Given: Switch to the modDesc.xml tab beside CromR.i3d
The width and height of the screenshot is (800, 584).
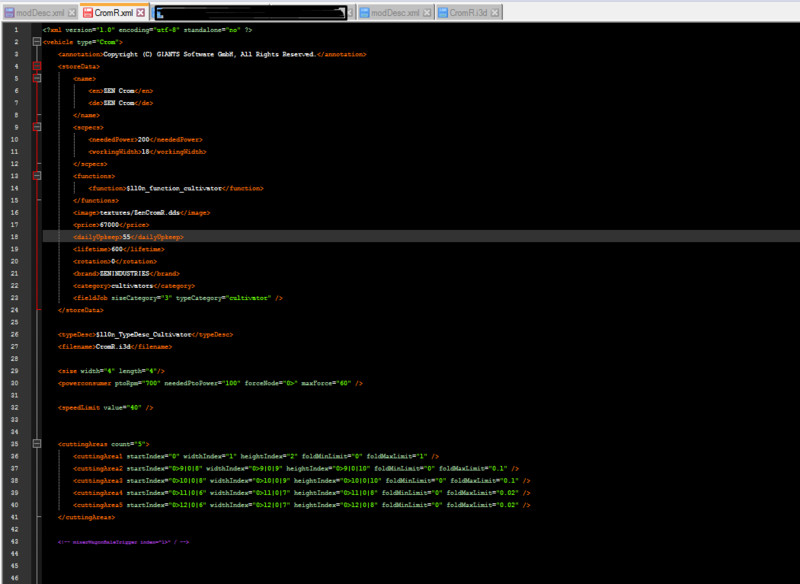Looking at the screenshot, I should point(395,13).
